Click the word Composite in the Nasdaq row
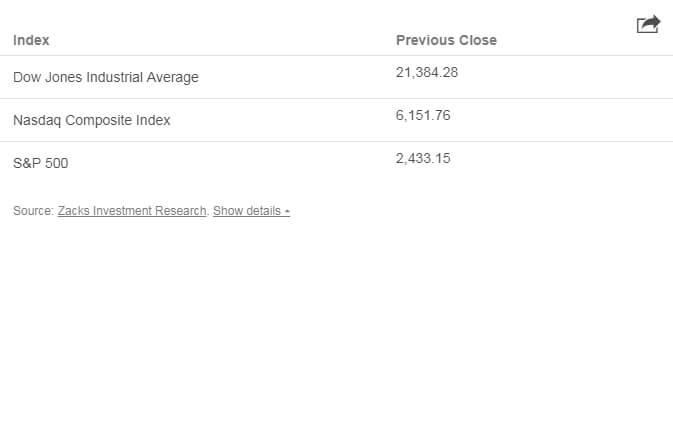The width and height of the screenshot is (673, 425). (x=99, y=120)
